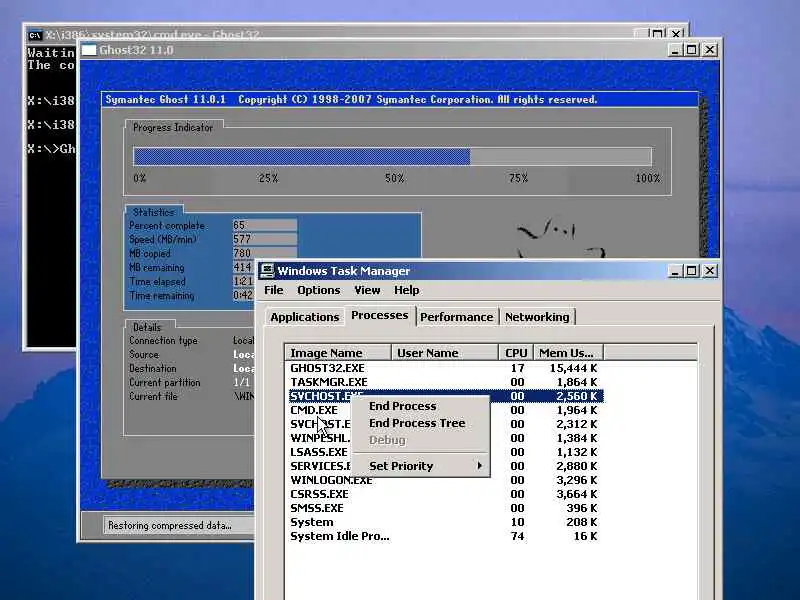The height and width of the screenshot is (600, 800).
Task: Click the Task Manager title bar icon
Action: coord(267,271)
